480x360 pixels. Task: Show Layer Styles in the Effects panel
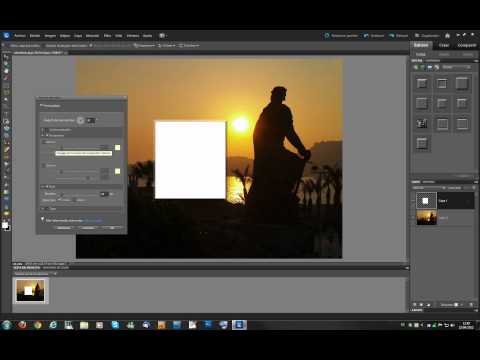pyautogui.click(x=423, y=67)
